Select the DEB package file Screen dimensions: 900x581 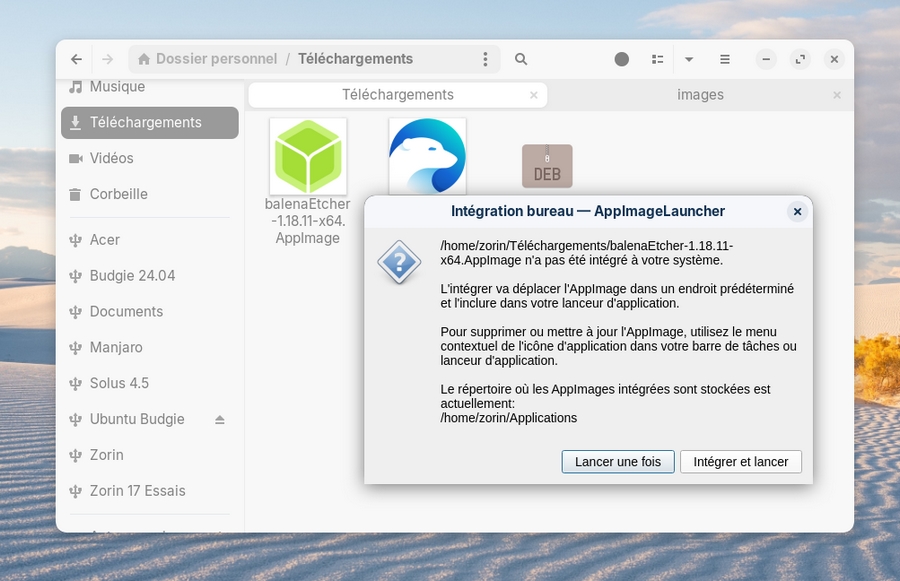click(x=547, y=166)
